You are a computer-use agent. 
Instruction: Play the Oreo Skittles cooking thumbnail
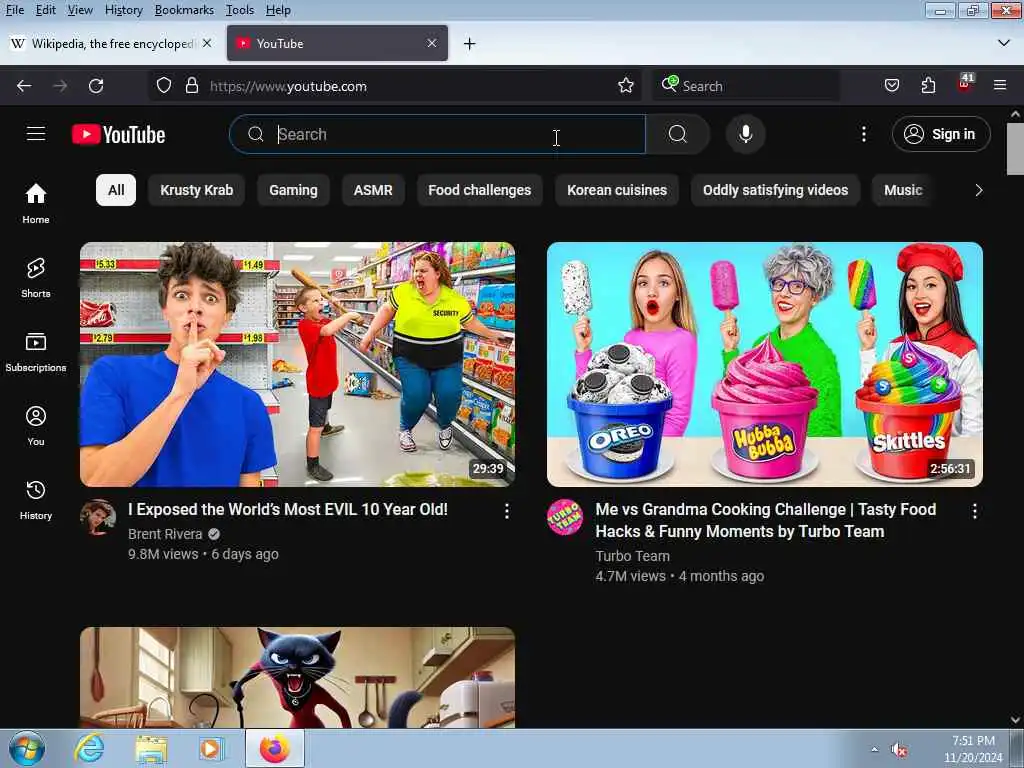pos(765,364)
